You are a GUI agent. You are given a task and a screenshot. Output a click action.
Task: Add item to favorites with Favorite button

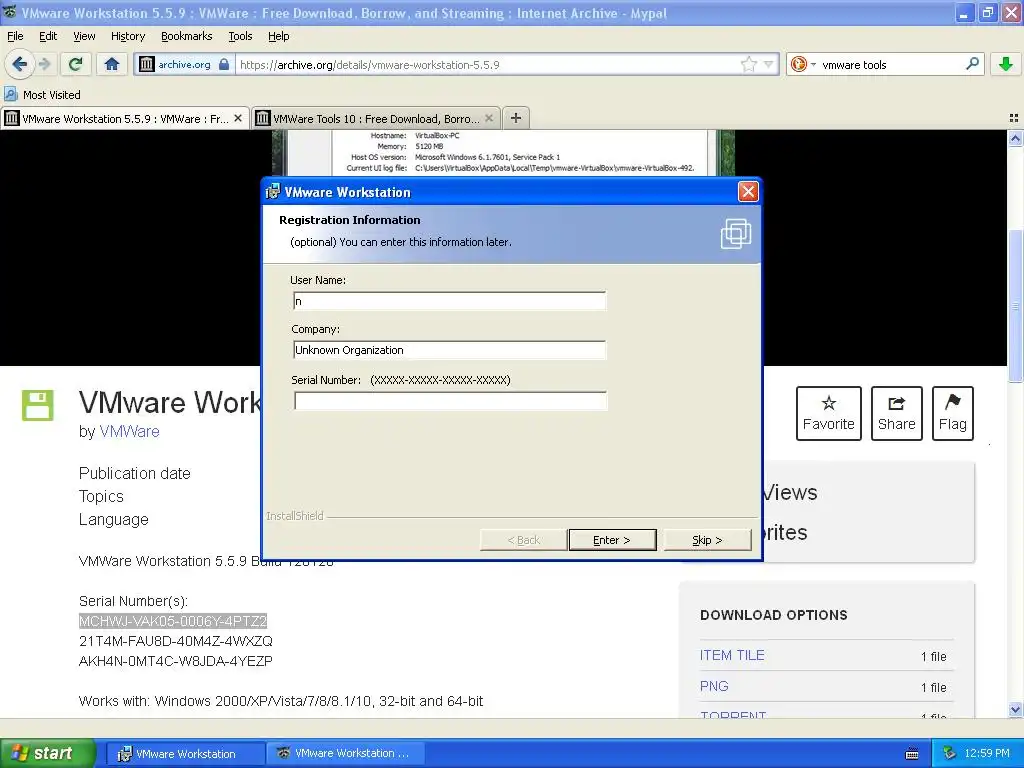829,413
